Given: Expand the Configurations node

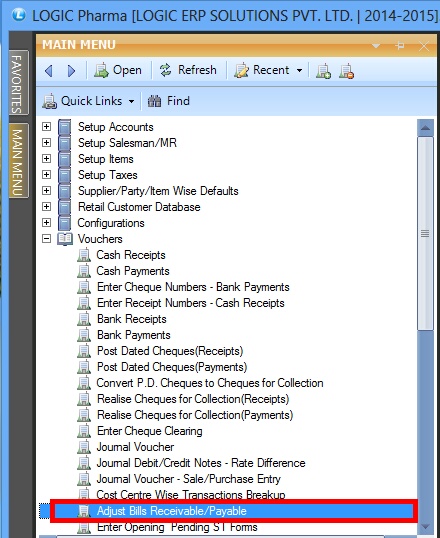Looking at the screenshot, I should [46, 222].
